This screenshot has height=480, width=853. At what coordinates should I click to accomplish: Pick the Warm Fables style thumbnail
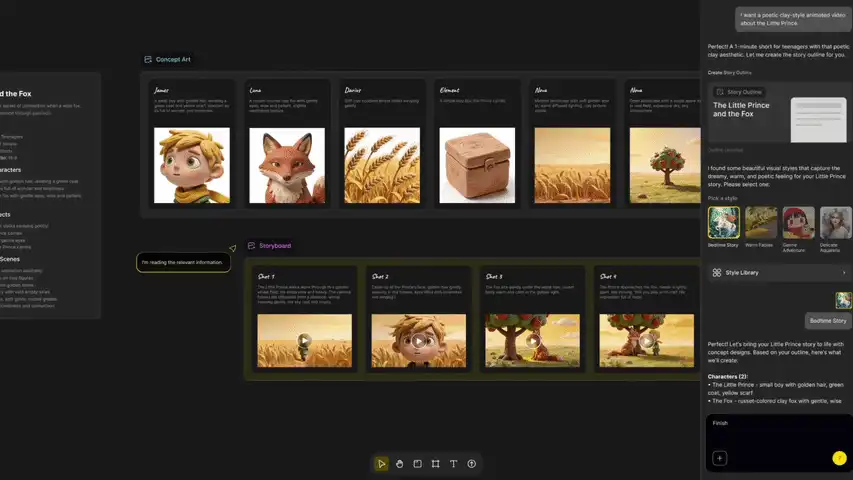(761, 223)
